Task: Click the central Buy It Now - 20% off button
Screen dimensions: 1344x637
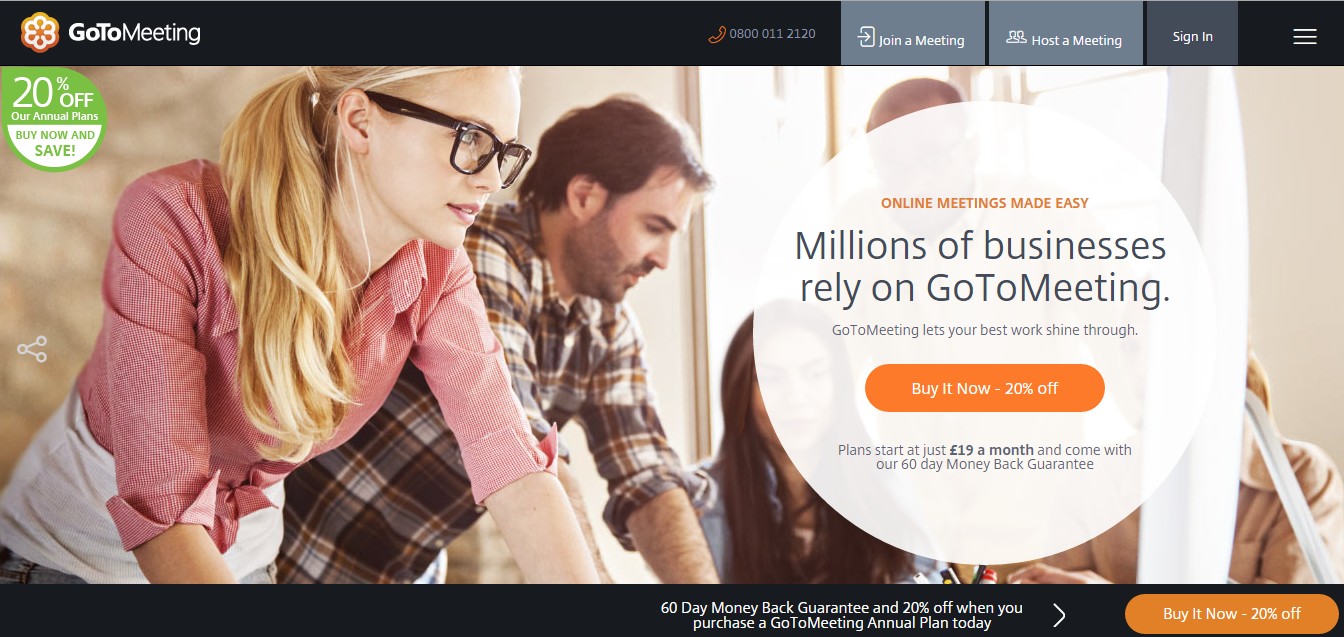Action: click(984, 388)
